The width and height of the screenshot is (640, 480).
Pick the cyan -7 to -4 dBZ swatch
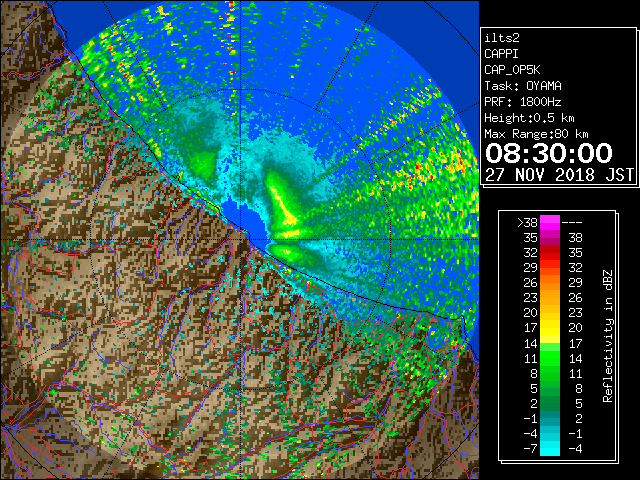[550, 449]
